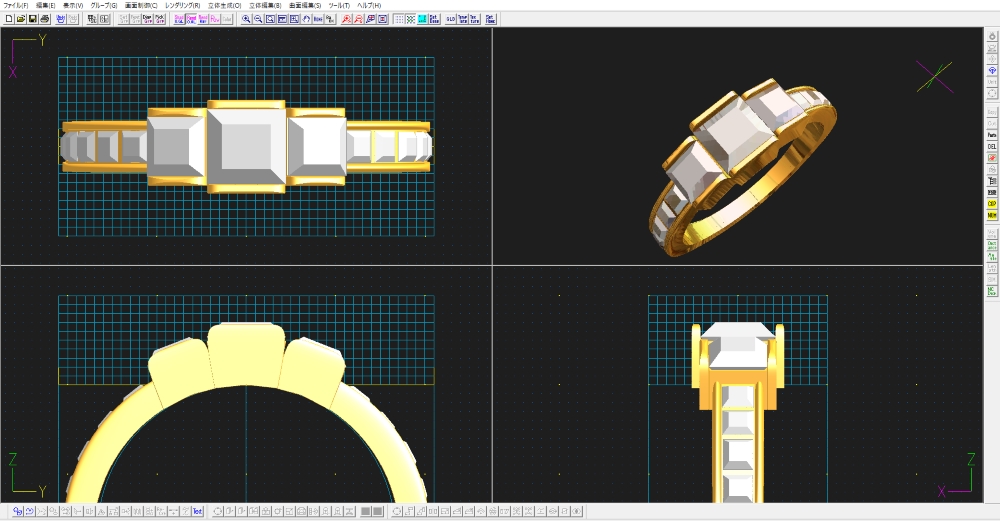This screenshot has height=521, width=1000.
Task: Open a file with the folder icon
Action: tap(21, 19)
